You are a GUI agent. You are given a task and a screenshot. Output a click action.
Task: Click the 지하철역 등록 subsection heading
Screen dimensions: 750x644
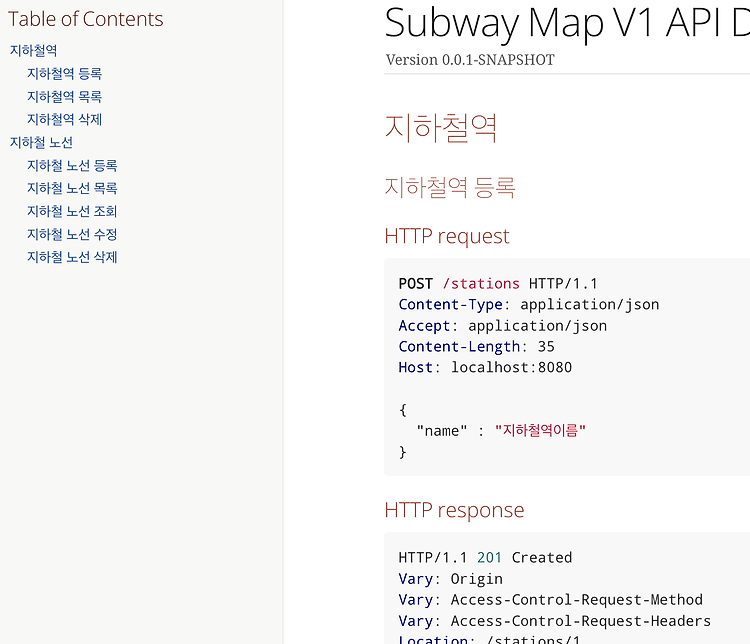(x=450, y=187)
